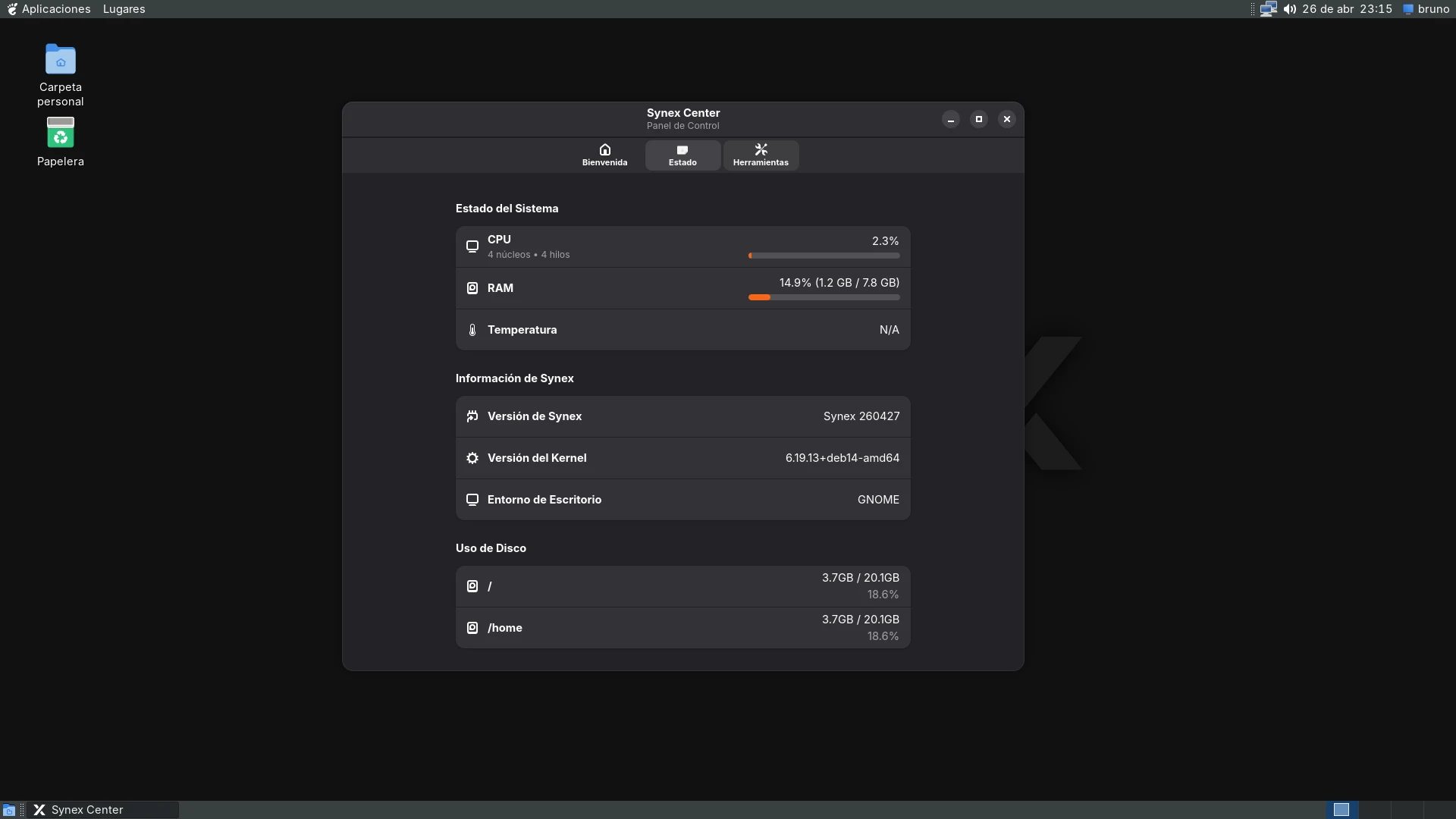Open the Papelera trash icon
The image size is (1456, 819).
coord(60,133)
